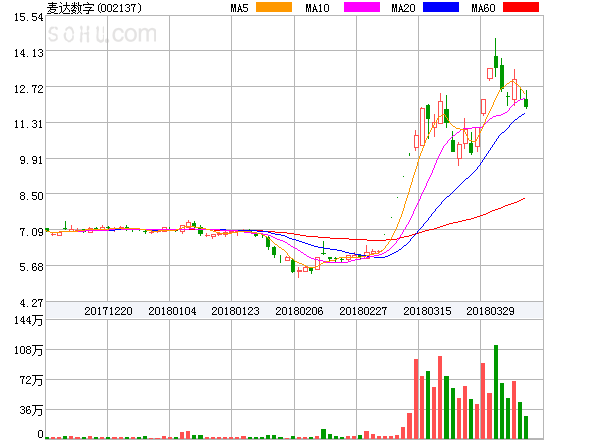Click the 20180104 date label
Image resolution: width=600 pixels, height=440 pixels.
pyautogui.click(x=172, y=311)
